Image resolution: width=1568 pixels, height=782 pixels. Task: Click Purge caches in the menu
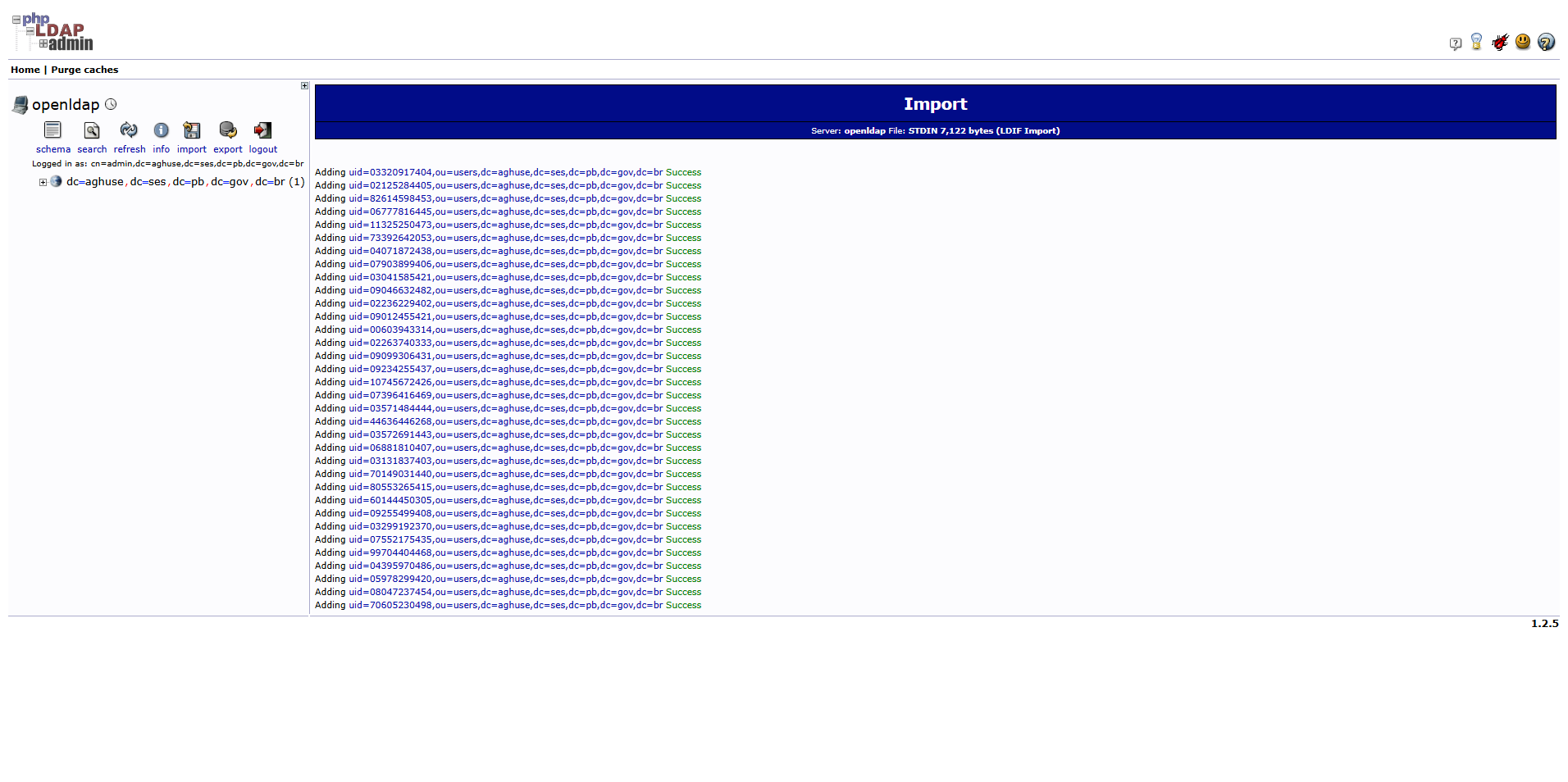84,70
